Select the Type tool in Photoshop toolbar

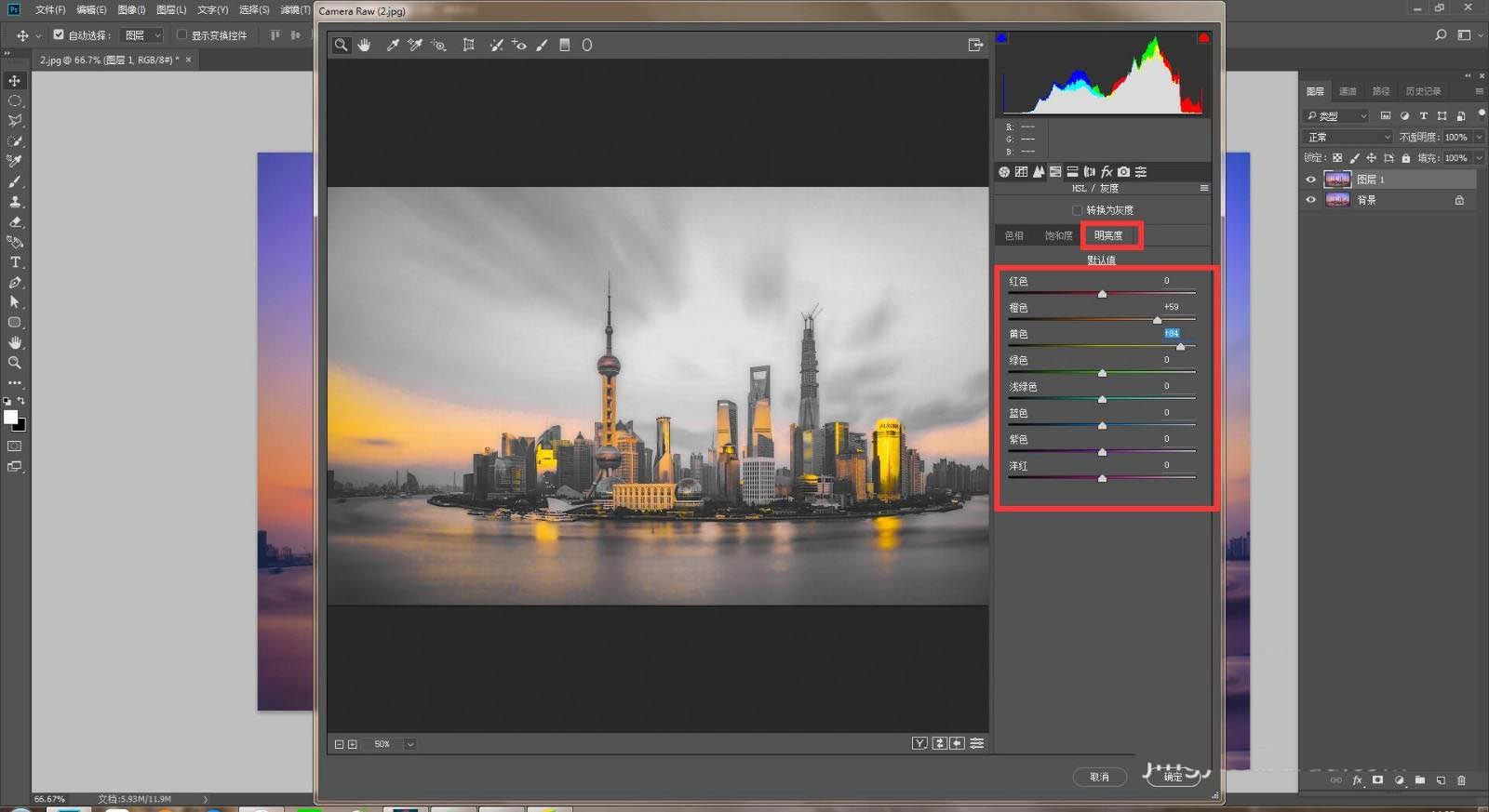(x=15, y=262)
